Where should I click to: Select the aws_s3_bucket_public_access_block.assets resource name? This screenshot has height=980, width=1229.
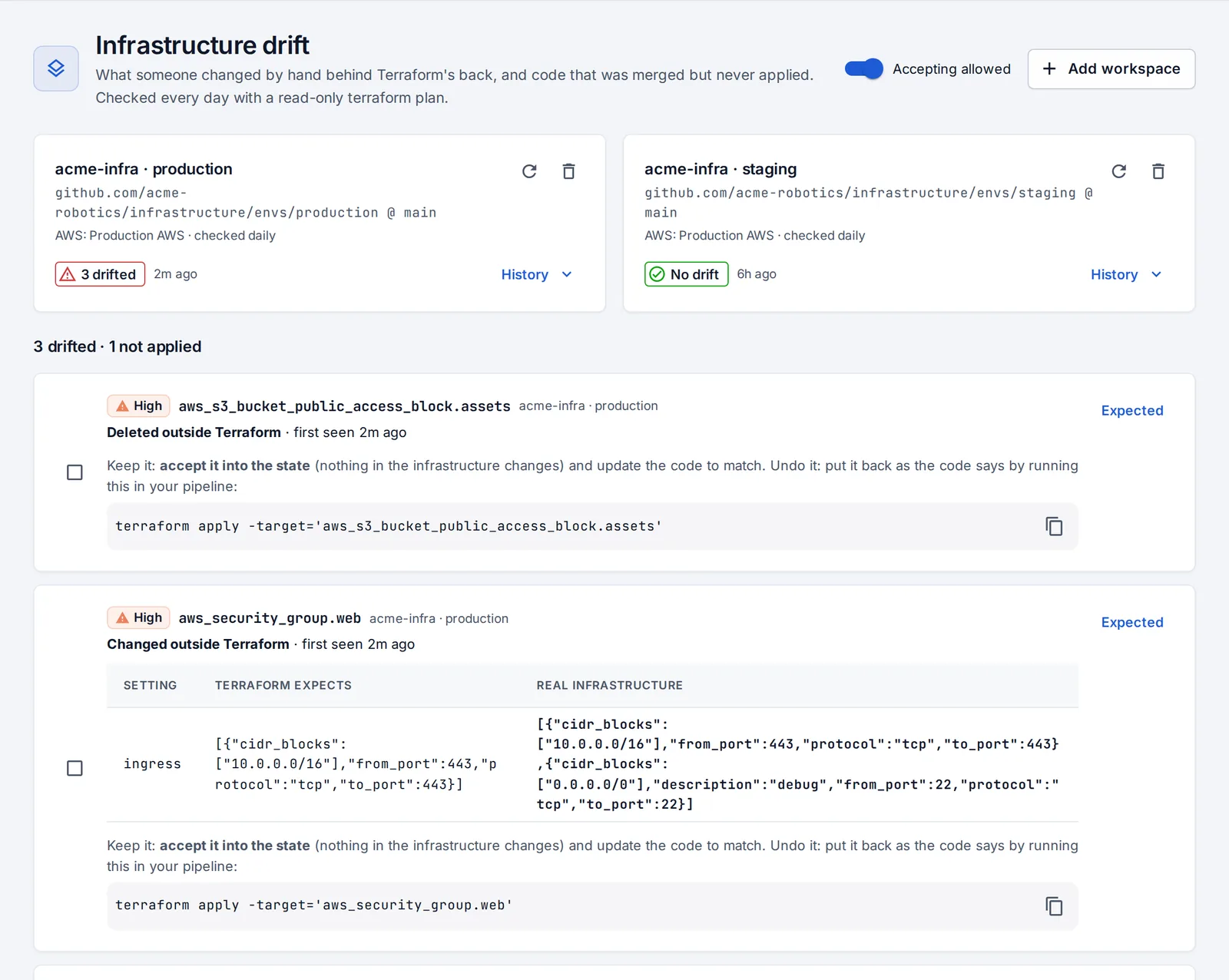click(345, 406)
